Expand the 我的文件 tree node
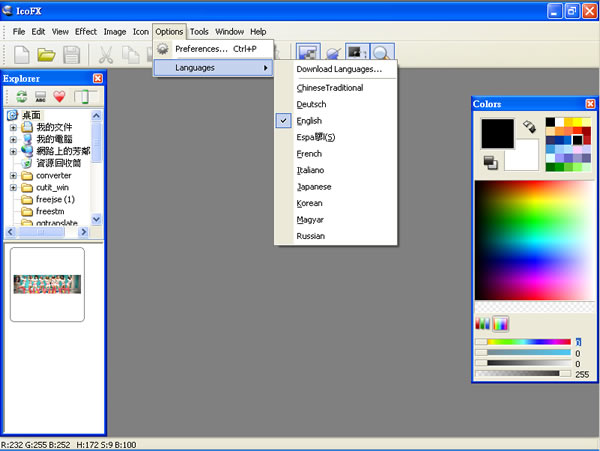Screen dimensions: 600x451 tap(13, 127)
